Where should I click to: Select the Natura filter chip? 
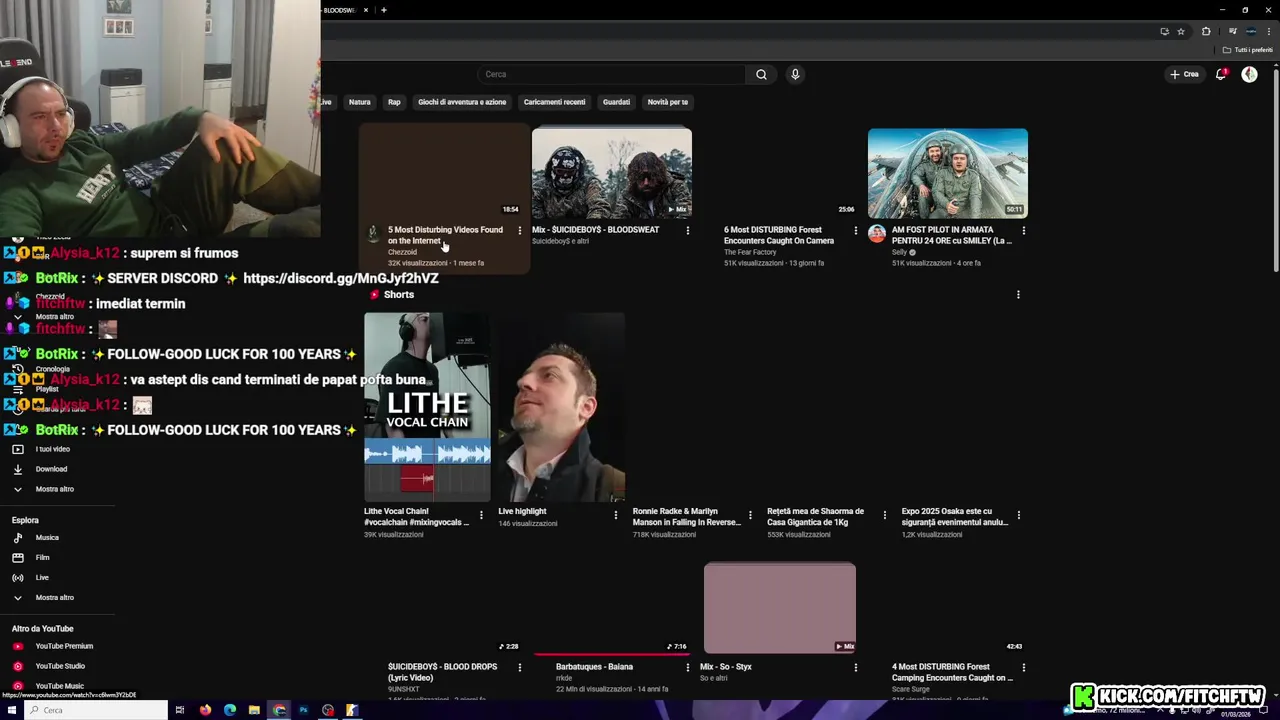point(359,102)
